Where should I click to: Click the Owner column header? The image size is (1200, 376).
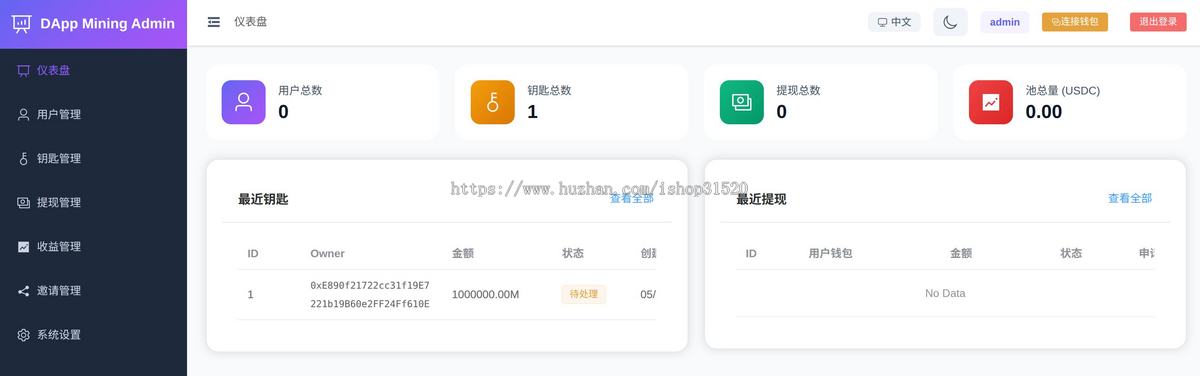click(x=328, y=254)
